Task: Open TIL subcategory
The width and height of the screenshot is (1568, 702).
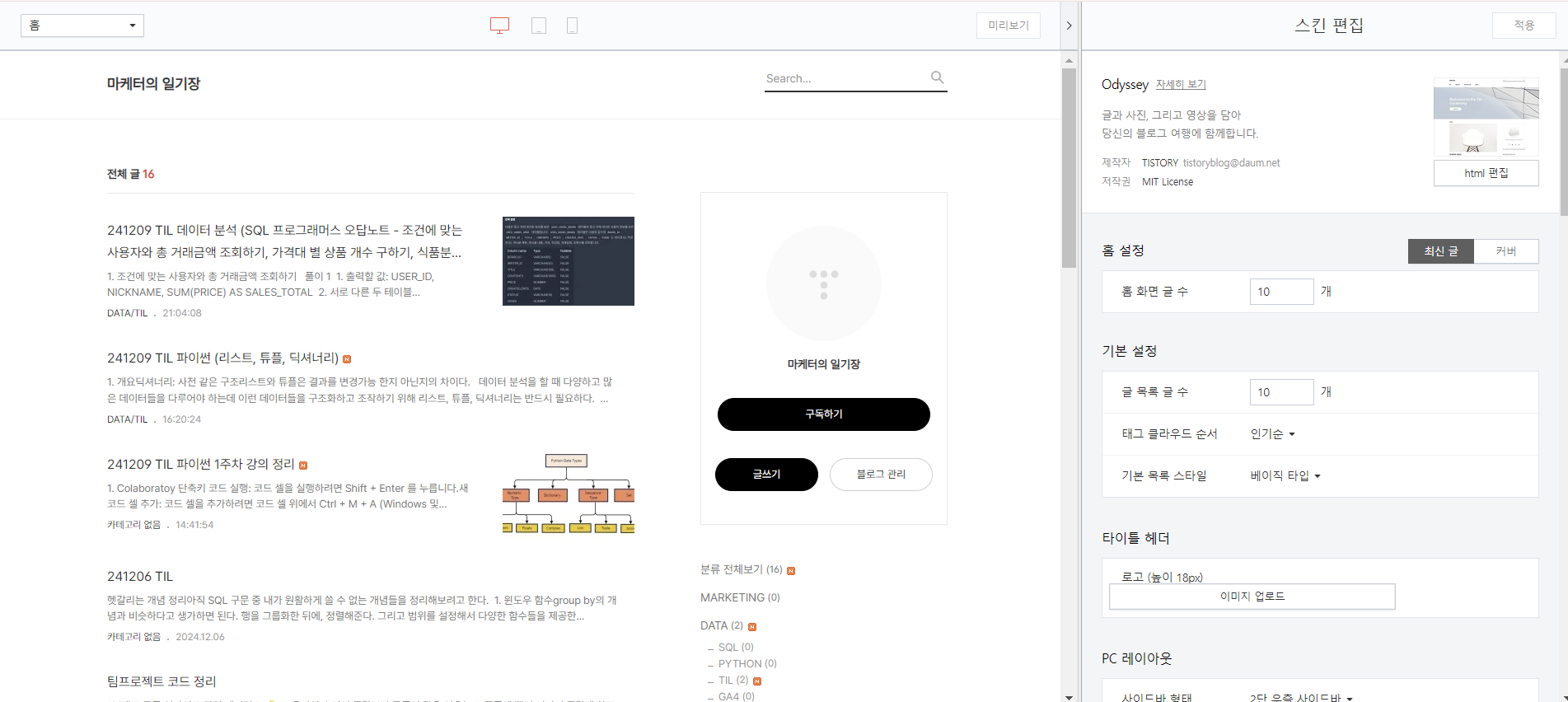Action: 733,681
